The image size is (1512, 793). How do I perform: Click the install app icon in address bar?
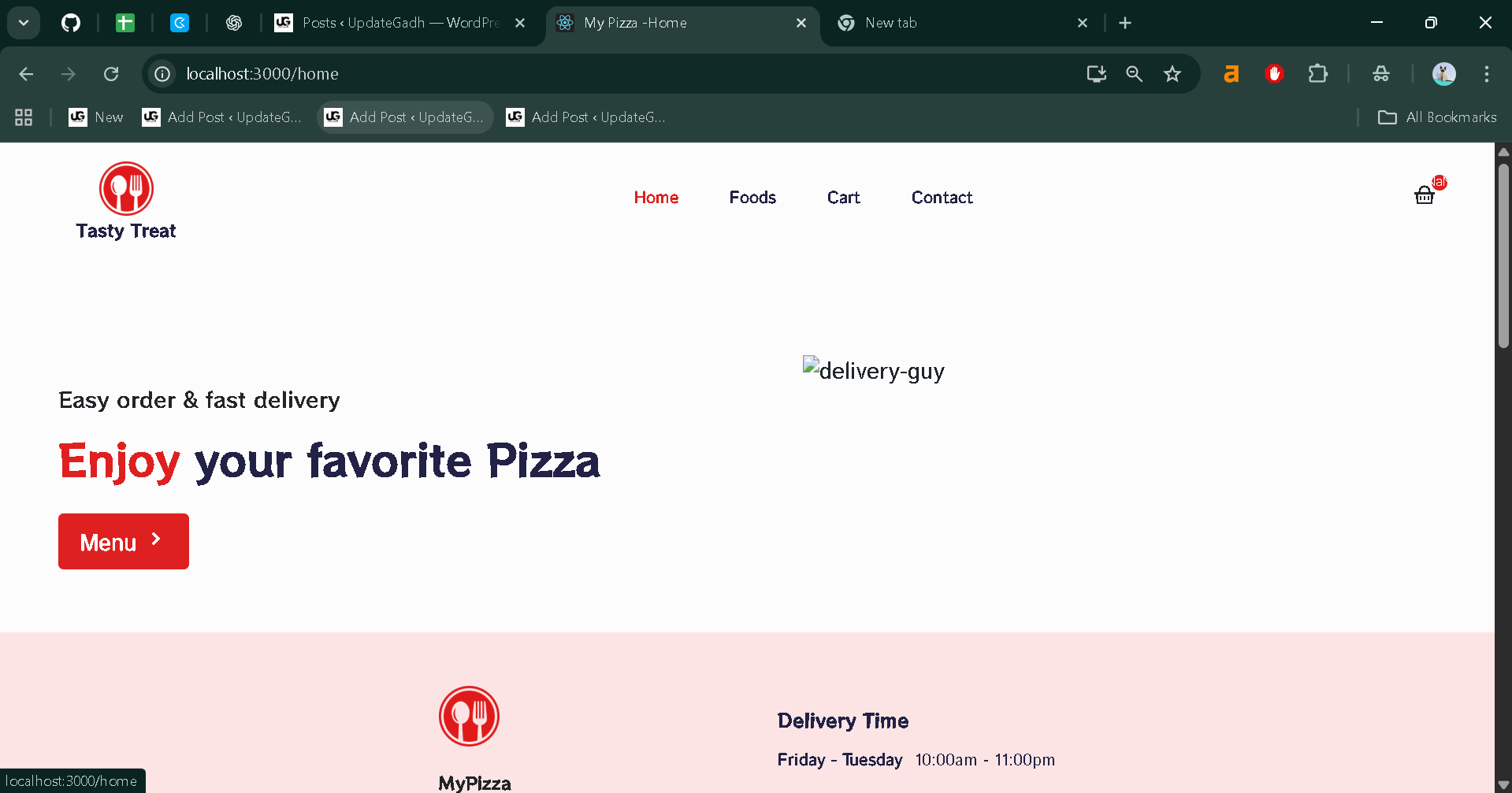pyautogui.click(x=1096, y=74)
